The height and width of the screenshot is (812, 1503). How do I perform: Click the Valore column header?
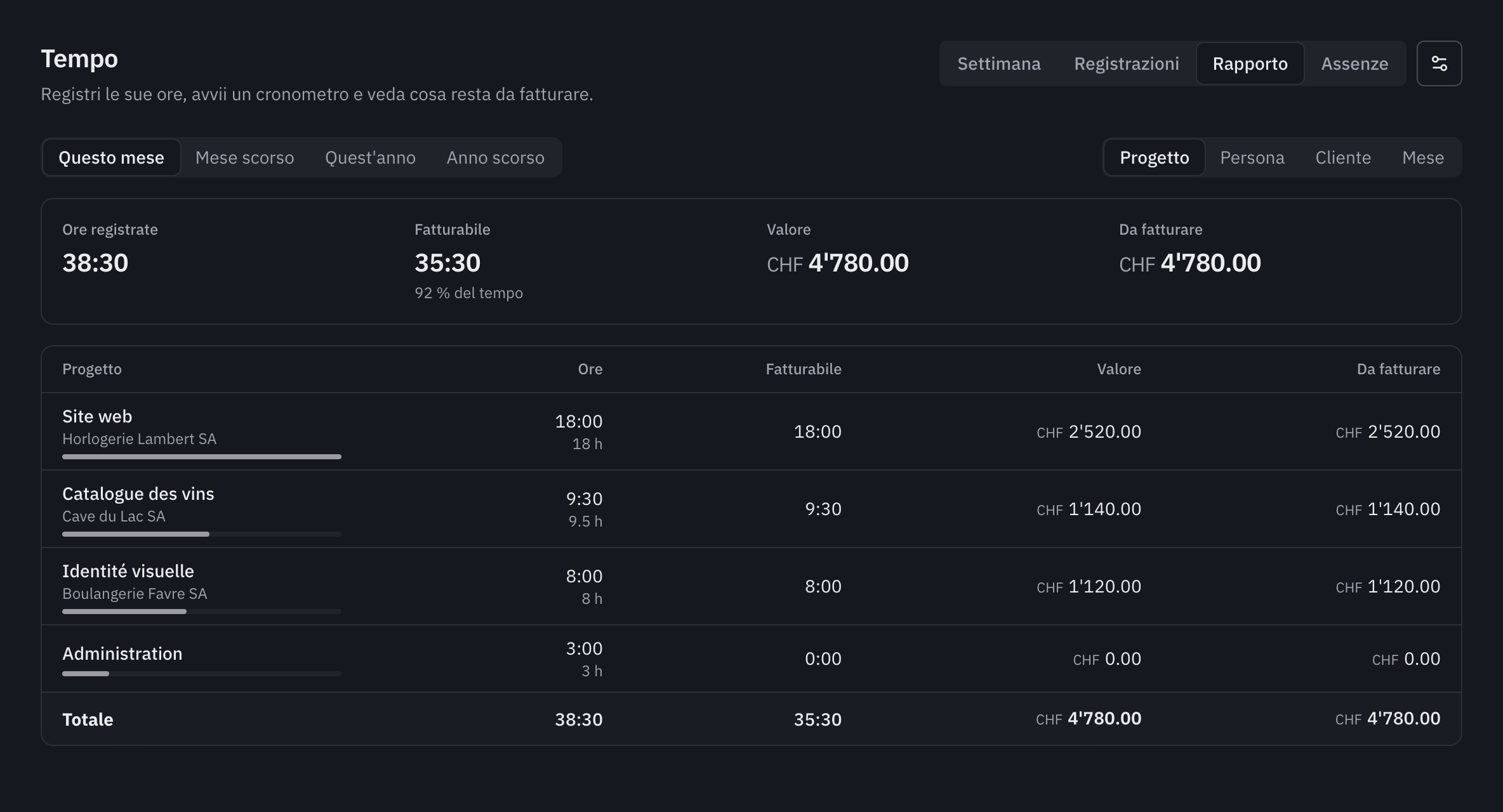1119,369
